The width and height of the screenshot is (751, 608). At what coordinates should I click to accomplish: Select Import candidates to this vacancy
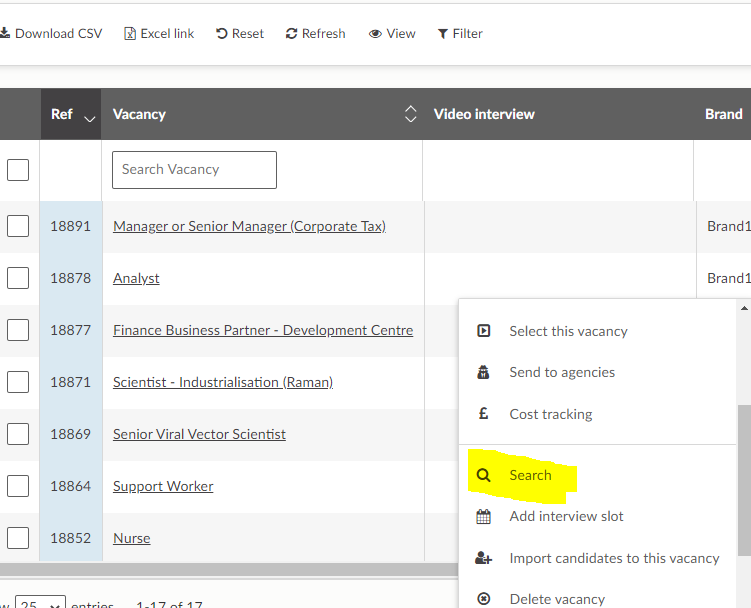coord(613,559)
